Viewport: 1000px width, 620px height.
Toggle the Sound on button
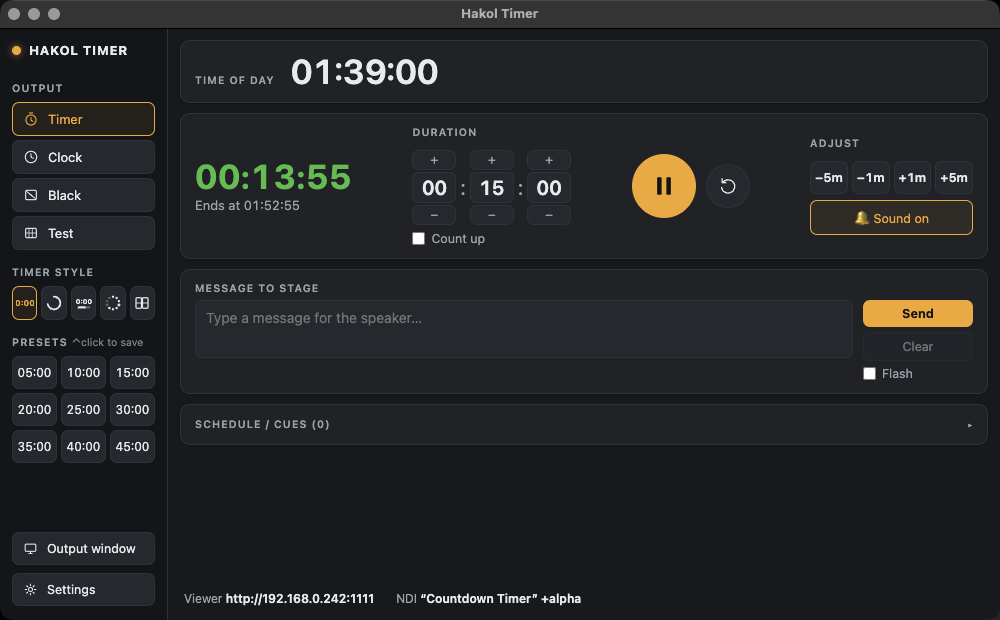pos(891,218)
